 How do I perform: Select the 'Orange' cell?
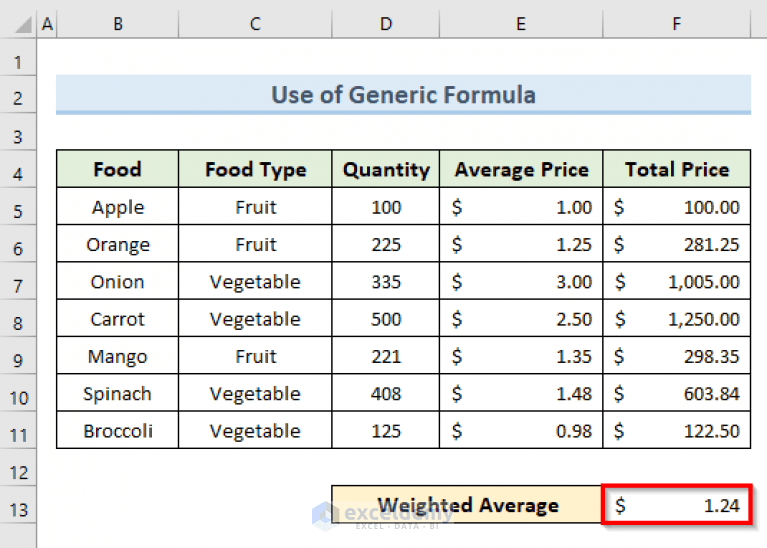click(x=118, y=244)
